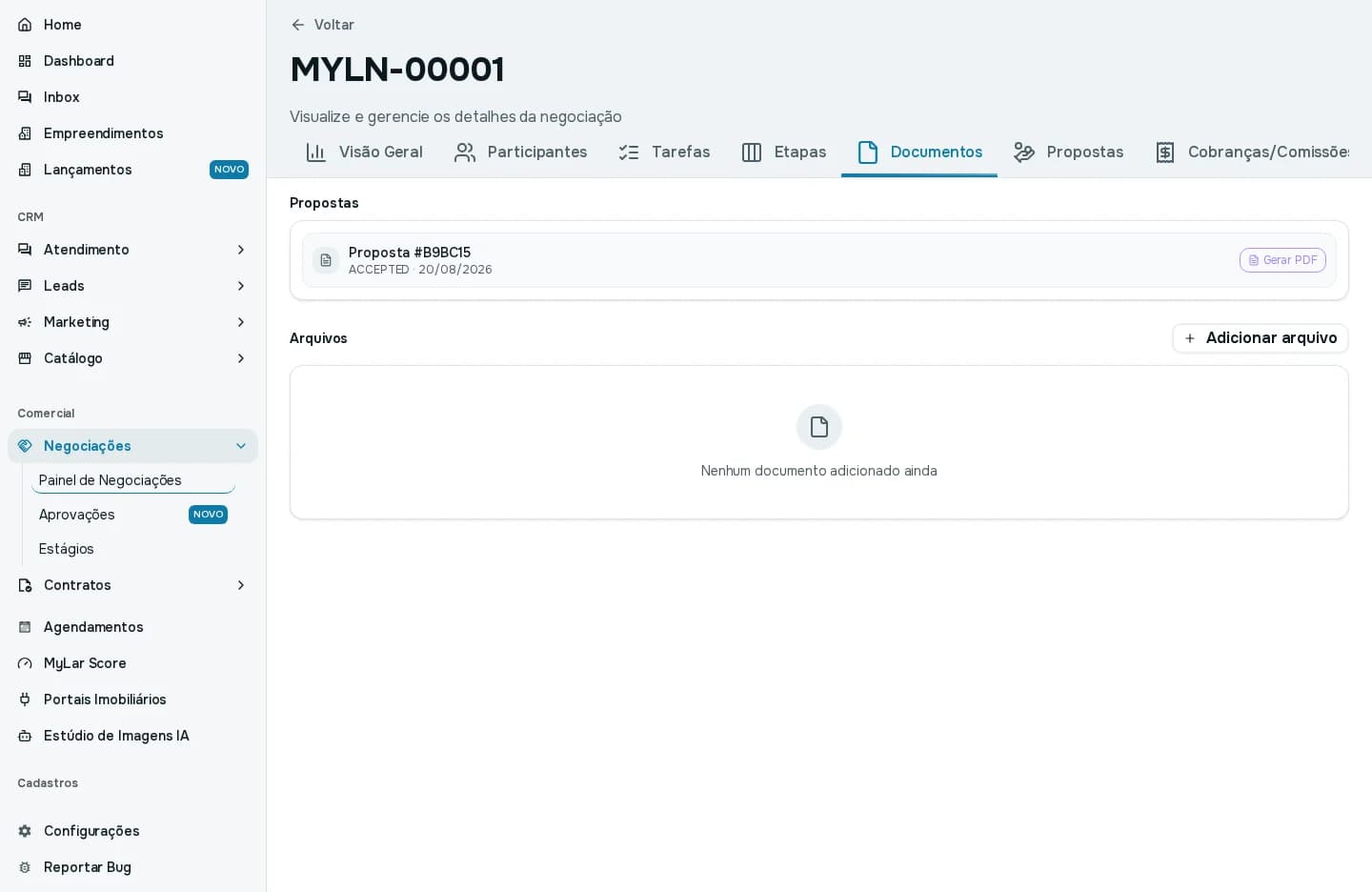Click the Home house icon in sidebar
This screenshot has width=1372, height=892.
coord(25,25)
